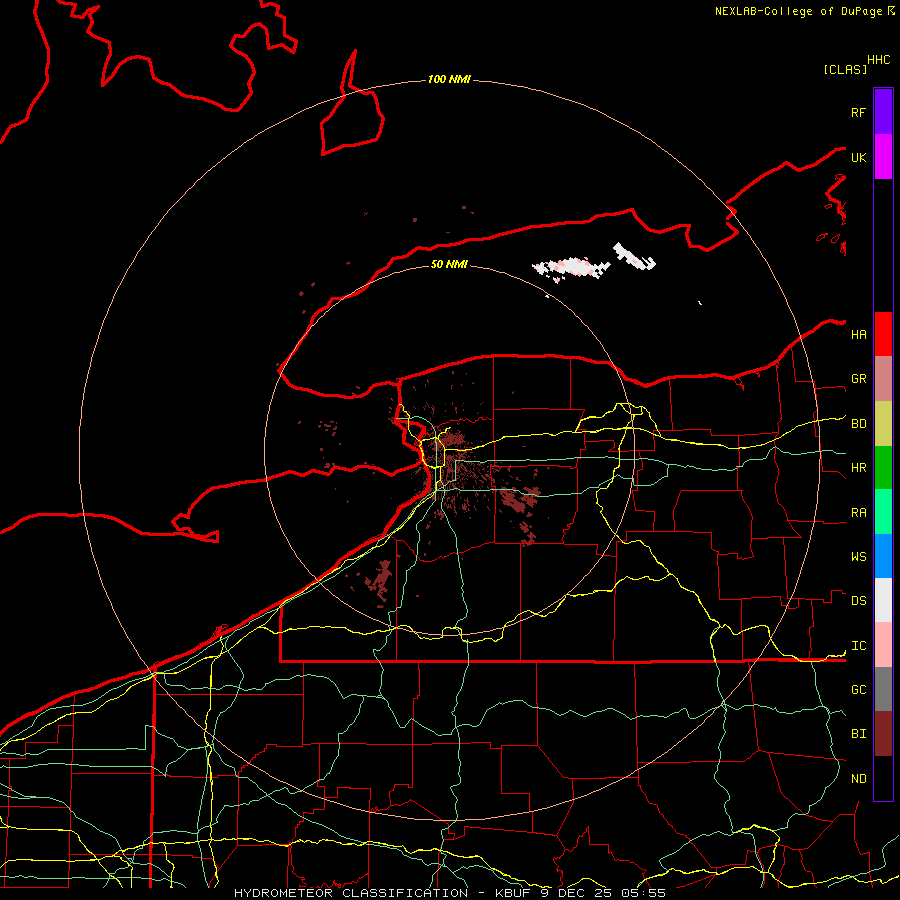Click the RA legend label
The height and width of the screenshot is (900, 900).
858,513
